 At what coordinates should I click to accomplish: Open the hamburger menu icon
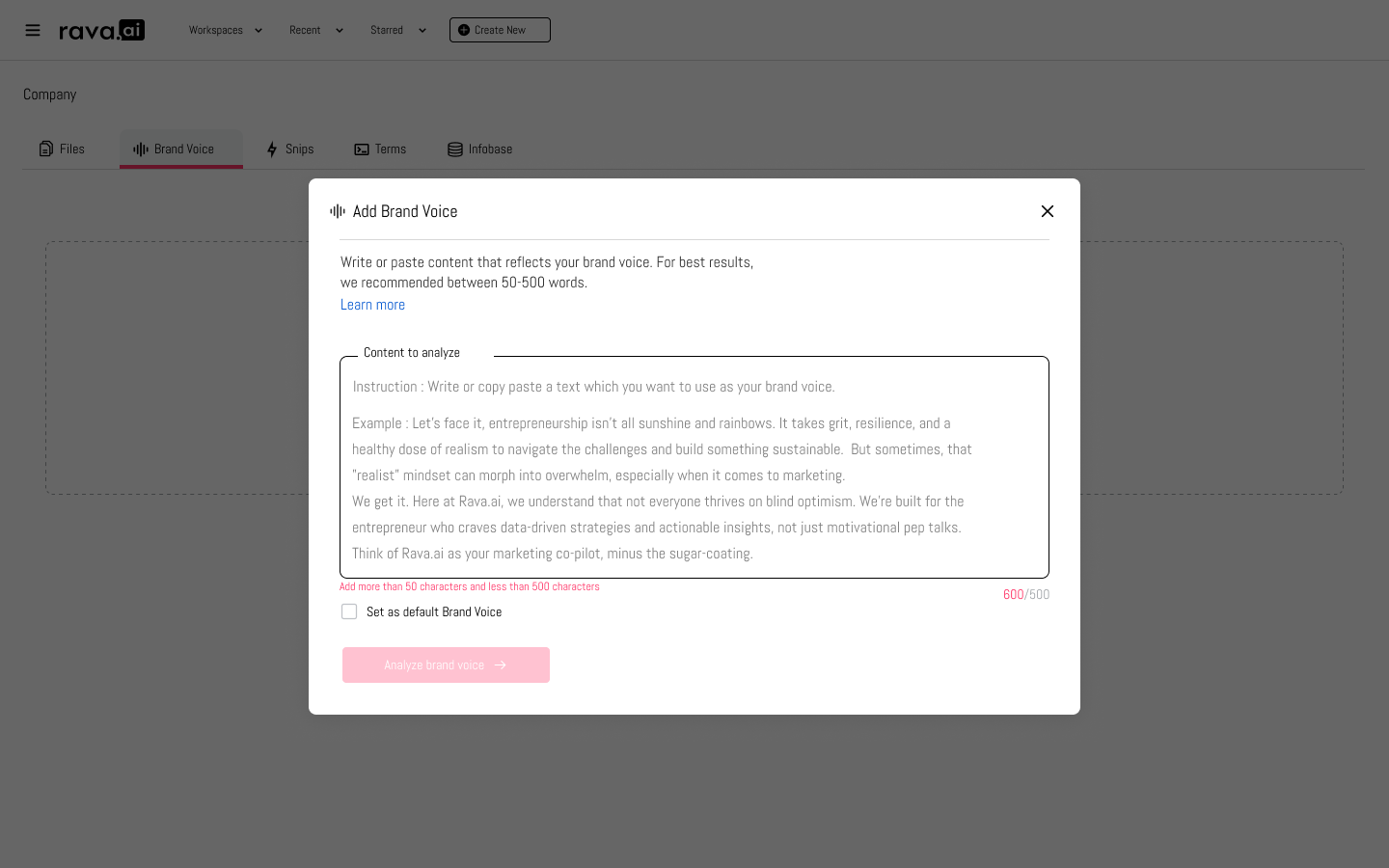(x=33, y=30)
